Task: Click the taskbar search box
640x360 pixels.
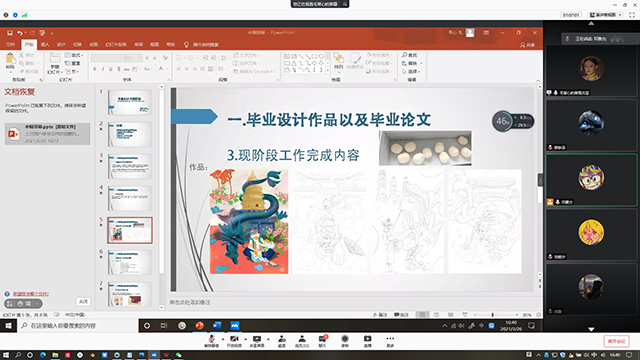Action: click(x=78, y=326)
